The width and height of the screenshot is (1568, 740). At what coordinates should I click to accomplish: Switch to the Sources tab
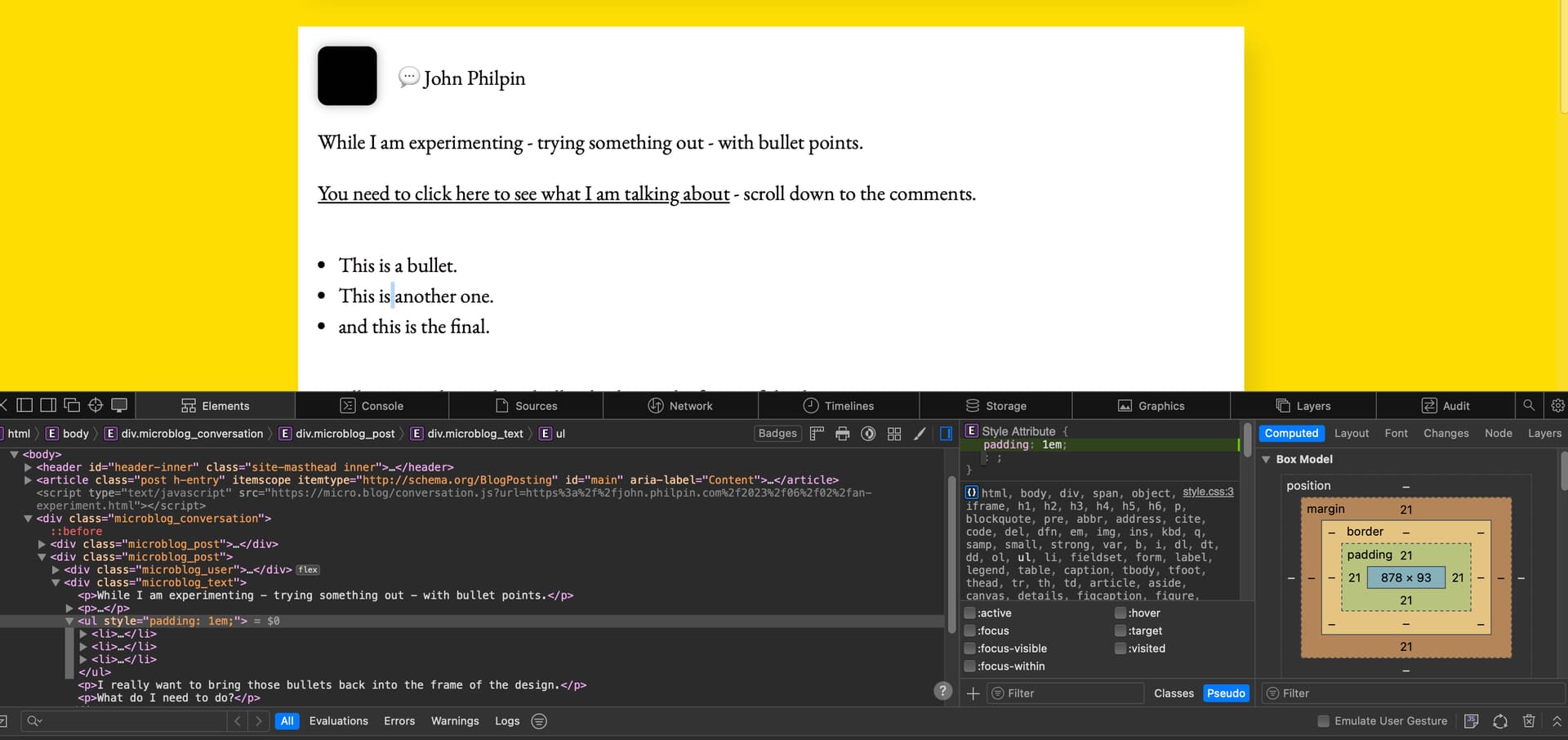point(526,406)
